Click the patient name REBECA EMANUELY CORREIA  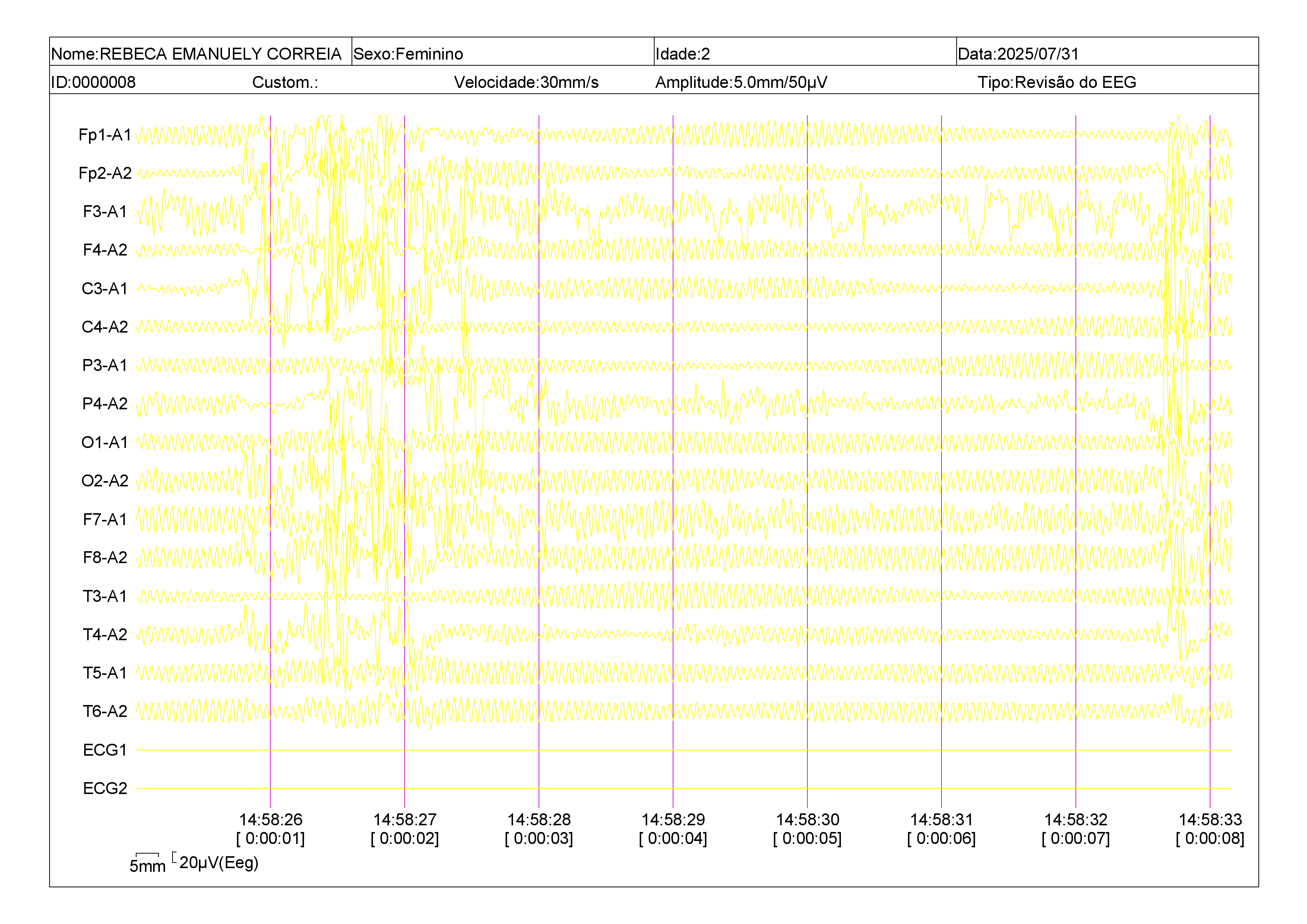tap(220, 54)
